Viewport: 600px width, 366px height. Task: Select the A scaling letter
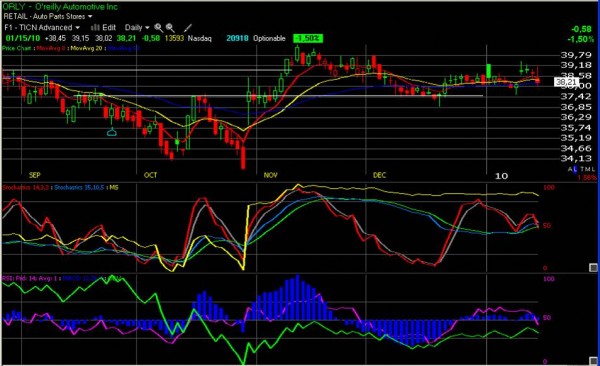(570, 169)
